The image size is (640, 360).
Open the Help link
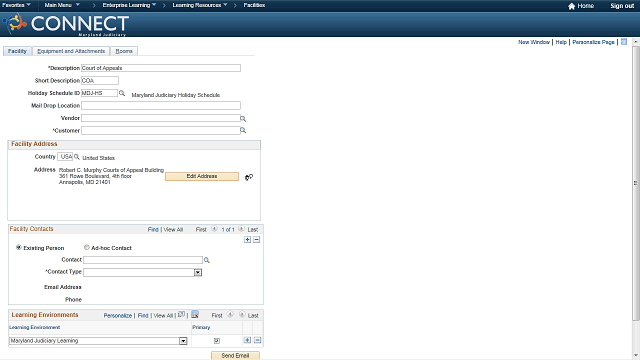tap(561, 42)
